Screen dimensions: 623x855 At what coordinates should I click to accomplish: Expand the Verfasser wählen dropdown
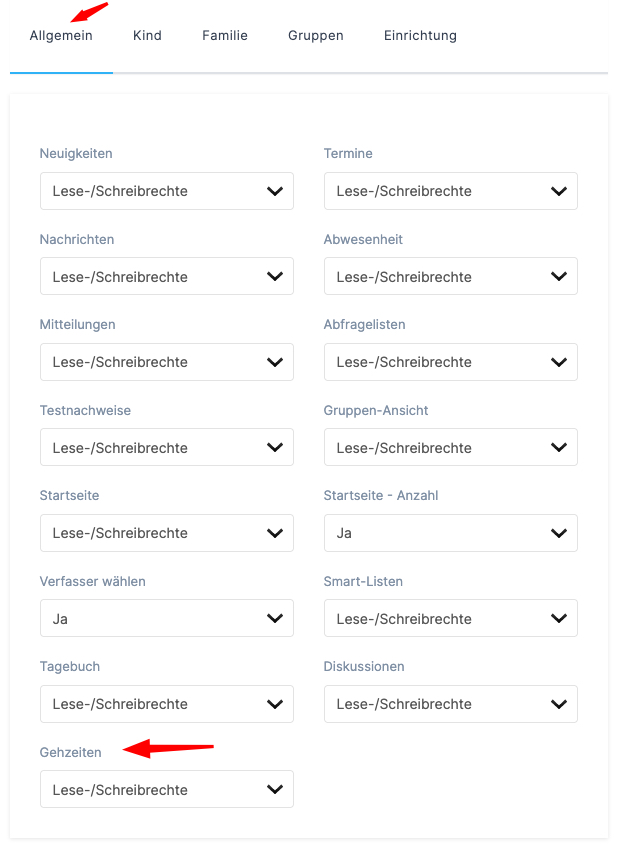[x=167, y=619]
